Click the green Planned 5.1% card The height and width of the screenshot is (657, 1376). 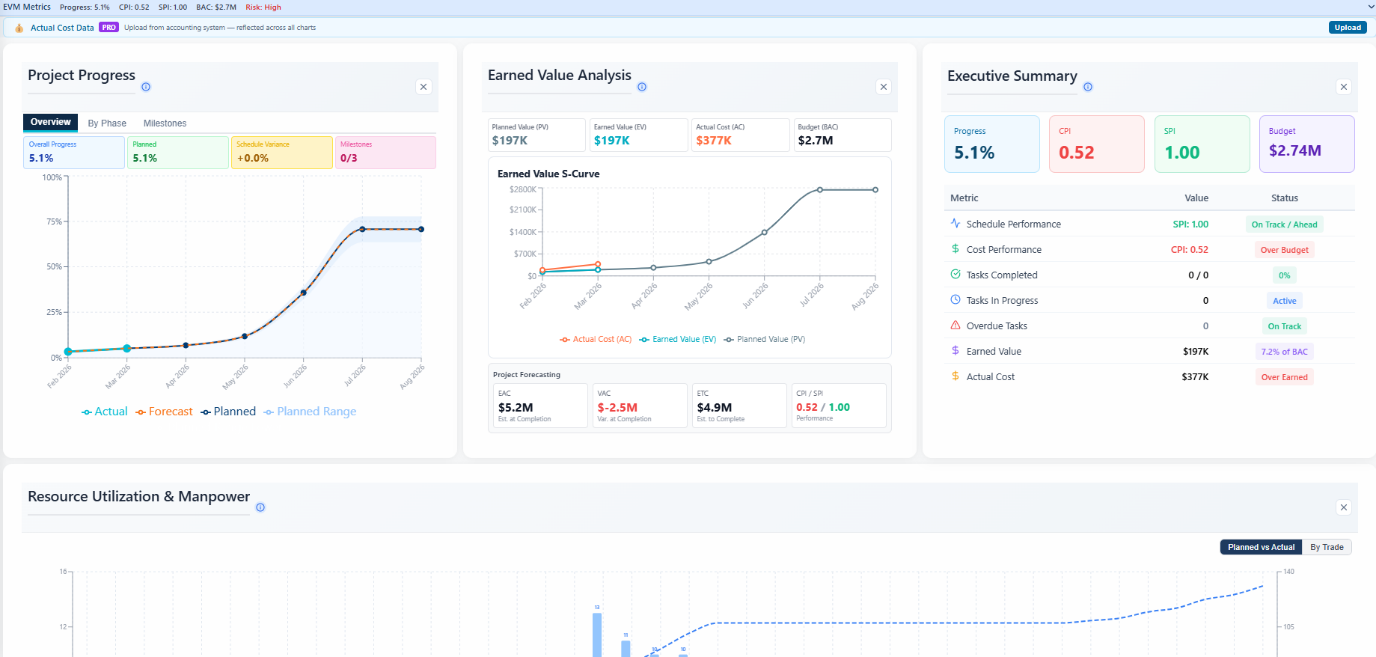[x=178, y=152]
